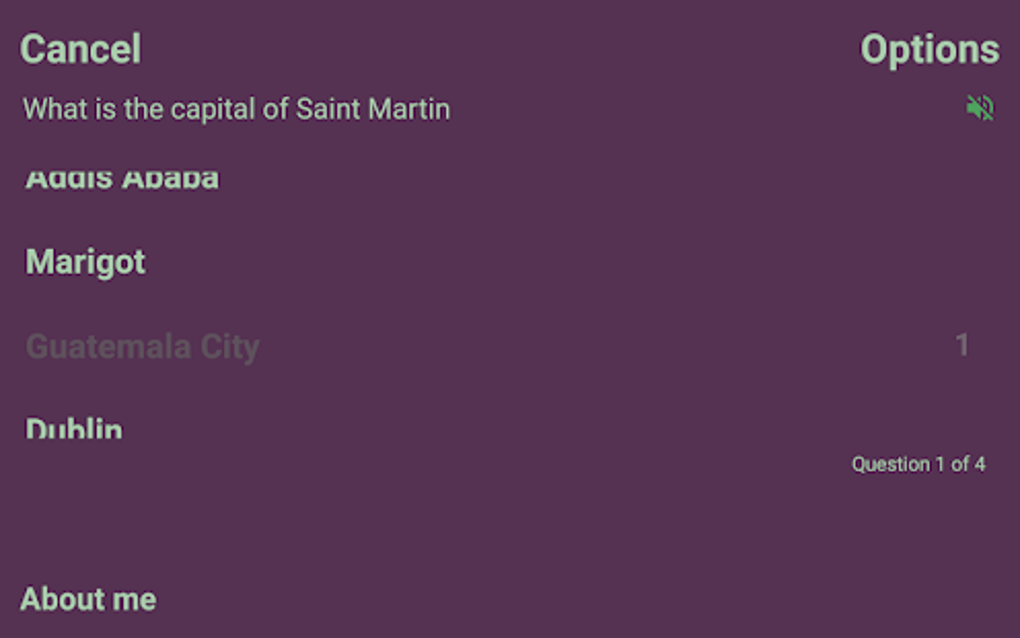Cancel the current quiz
Image resolution: width=1020 pixels, height=638 pixels.
point(81,49)
